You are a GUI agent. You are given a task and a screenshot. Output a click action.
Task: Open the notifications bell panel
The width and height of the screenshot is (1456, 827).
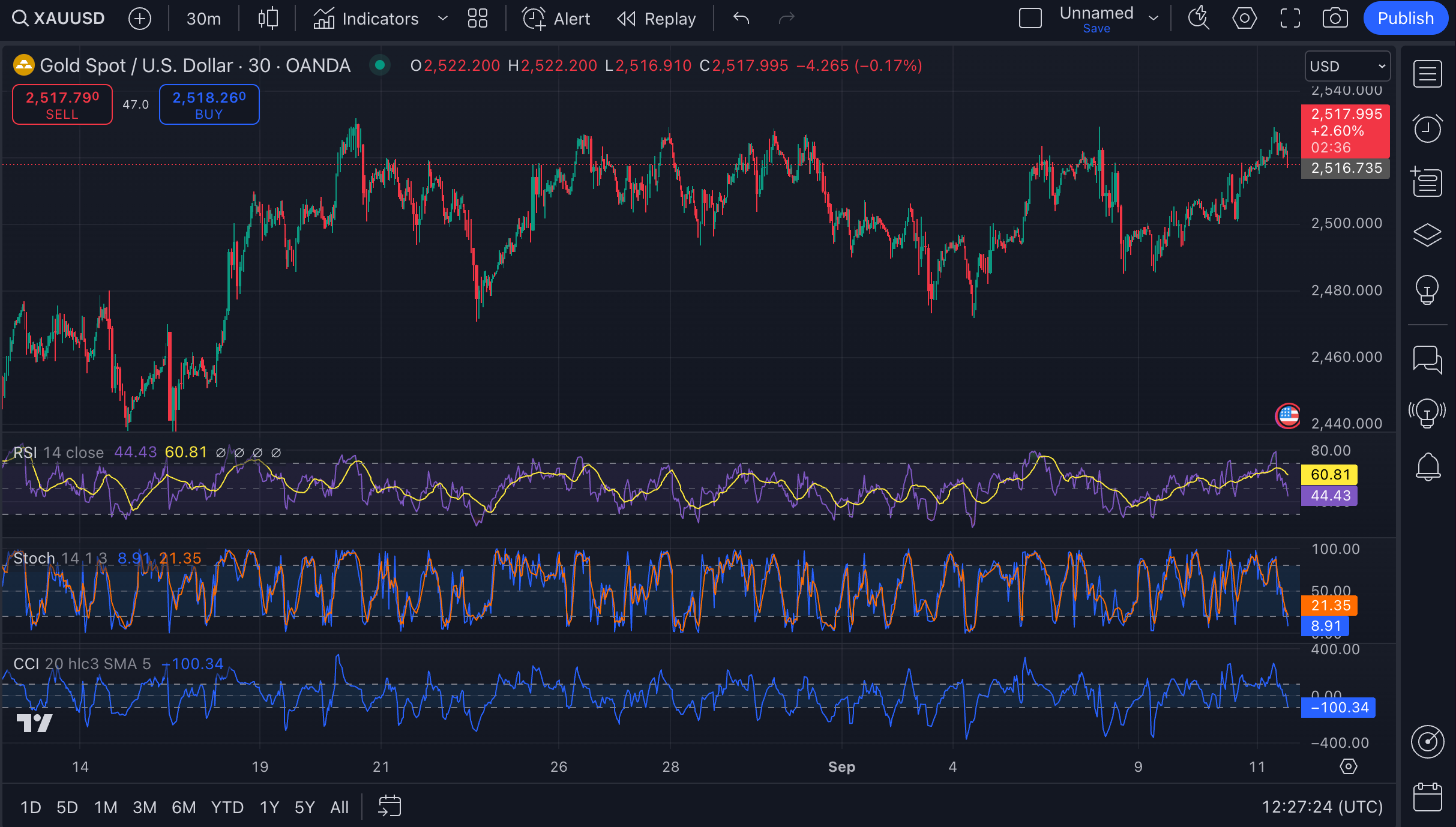click(x=1427, y=466)
